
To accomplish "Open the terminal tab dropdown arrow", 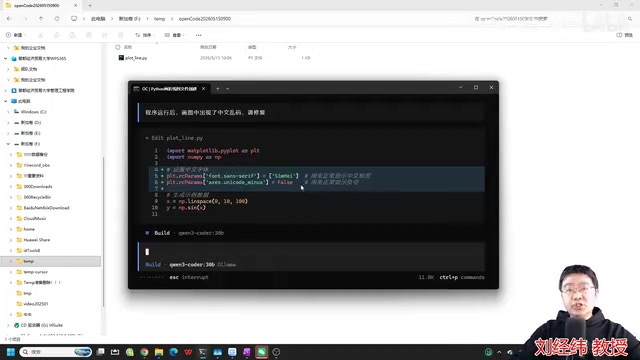I will point(228,89).
